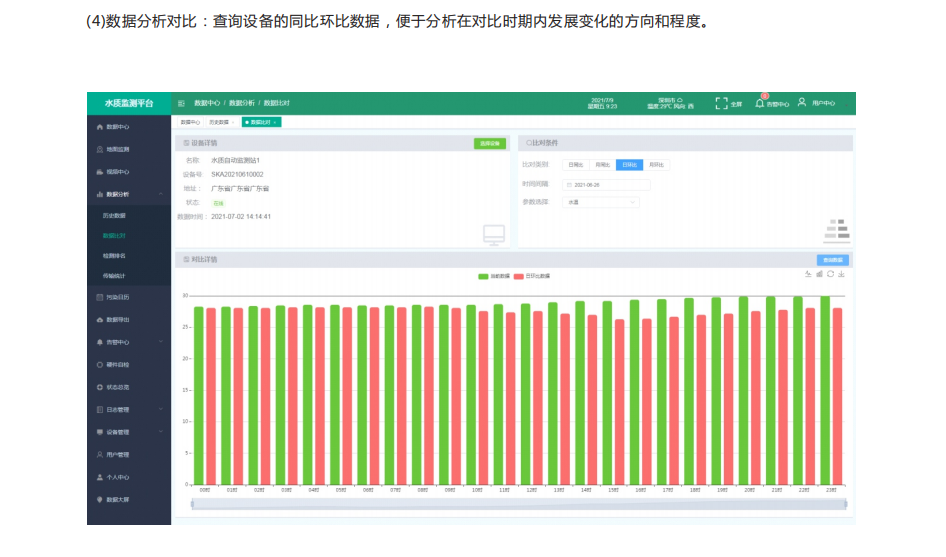The height and width of the screenshot is (557, 946).
Task: Open 检测排名 submenu item
Action: 114,256
